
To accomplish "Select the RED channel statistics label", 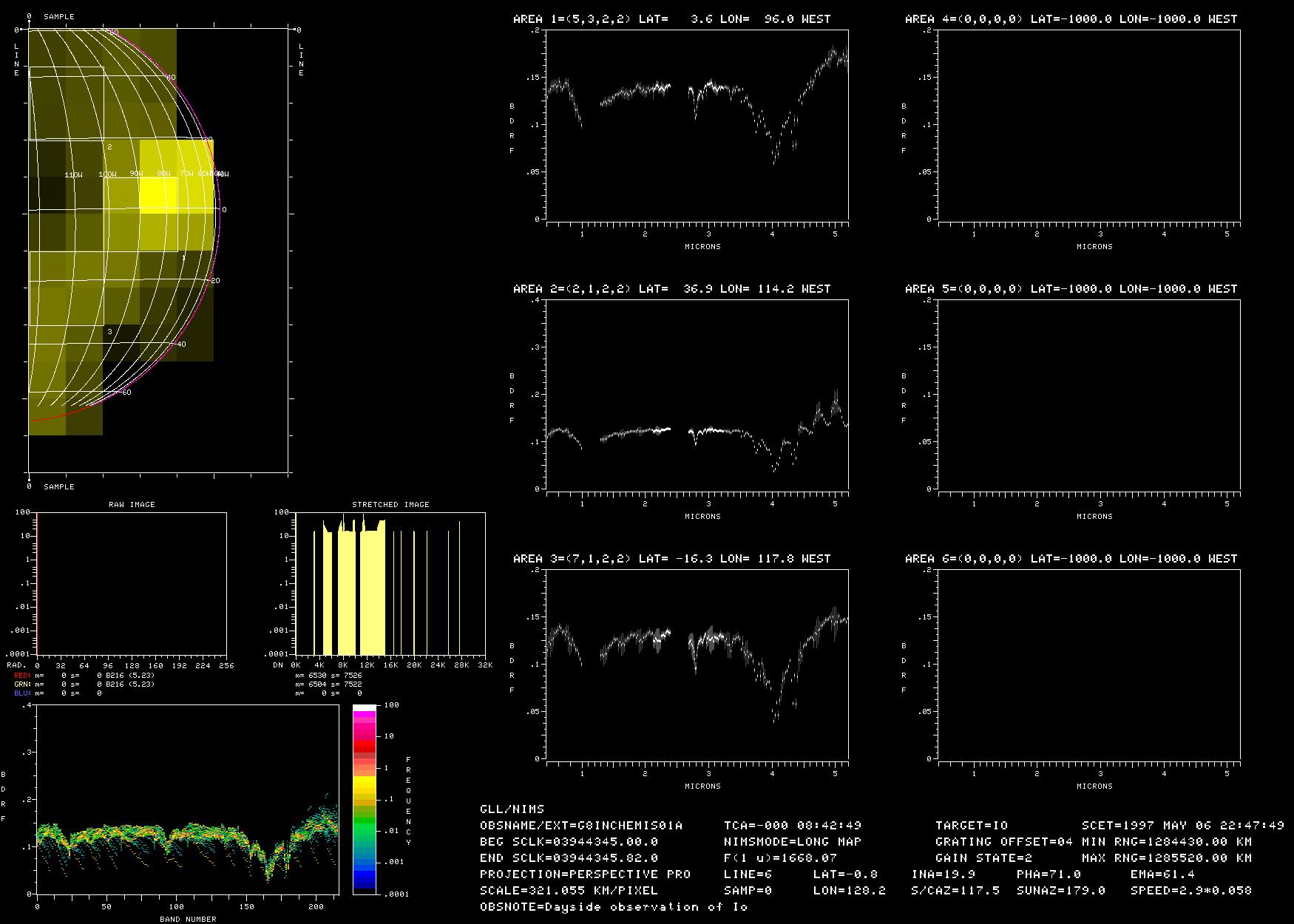I will 22,676.
